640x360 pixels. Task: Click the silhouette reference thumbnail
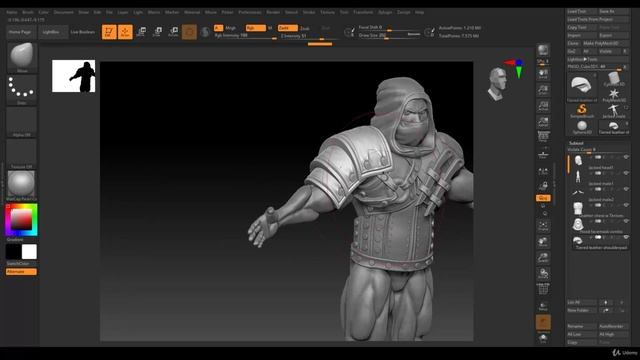(x=73, y=76)
